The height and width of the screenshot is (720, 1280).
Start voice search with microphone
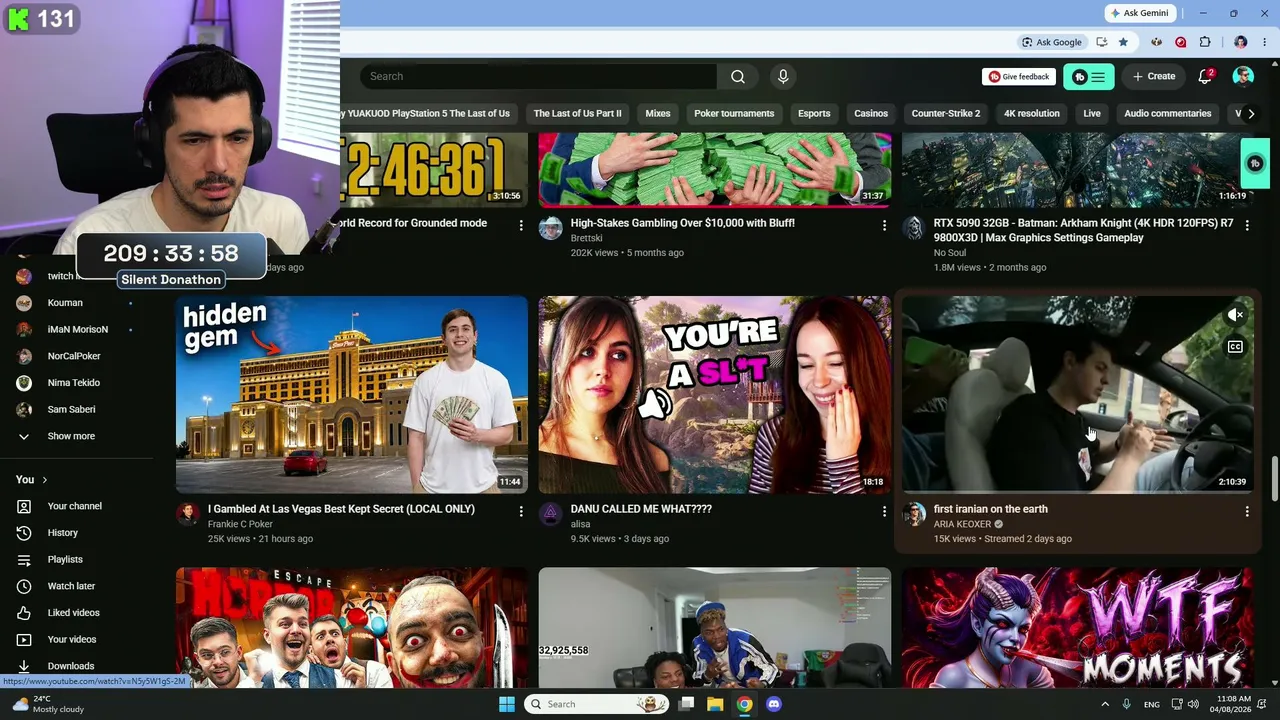tap(783, 77)
